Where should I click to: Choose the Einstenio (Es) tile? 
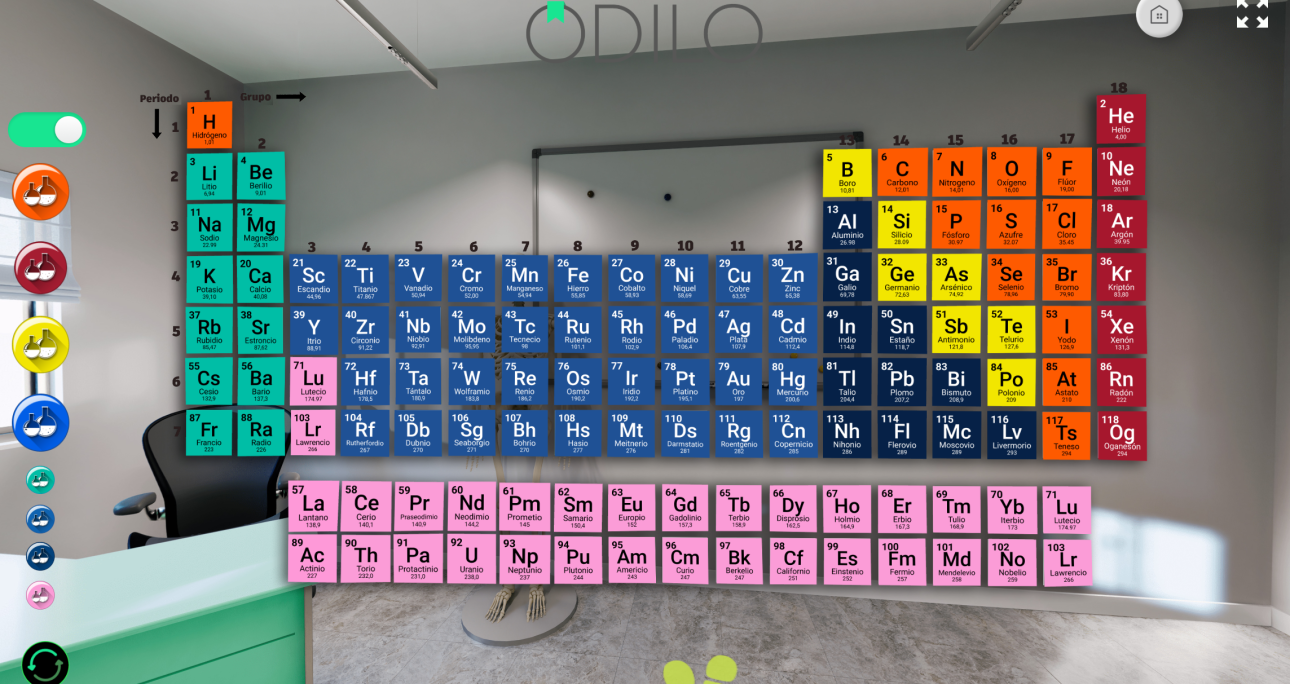[847, 562]
